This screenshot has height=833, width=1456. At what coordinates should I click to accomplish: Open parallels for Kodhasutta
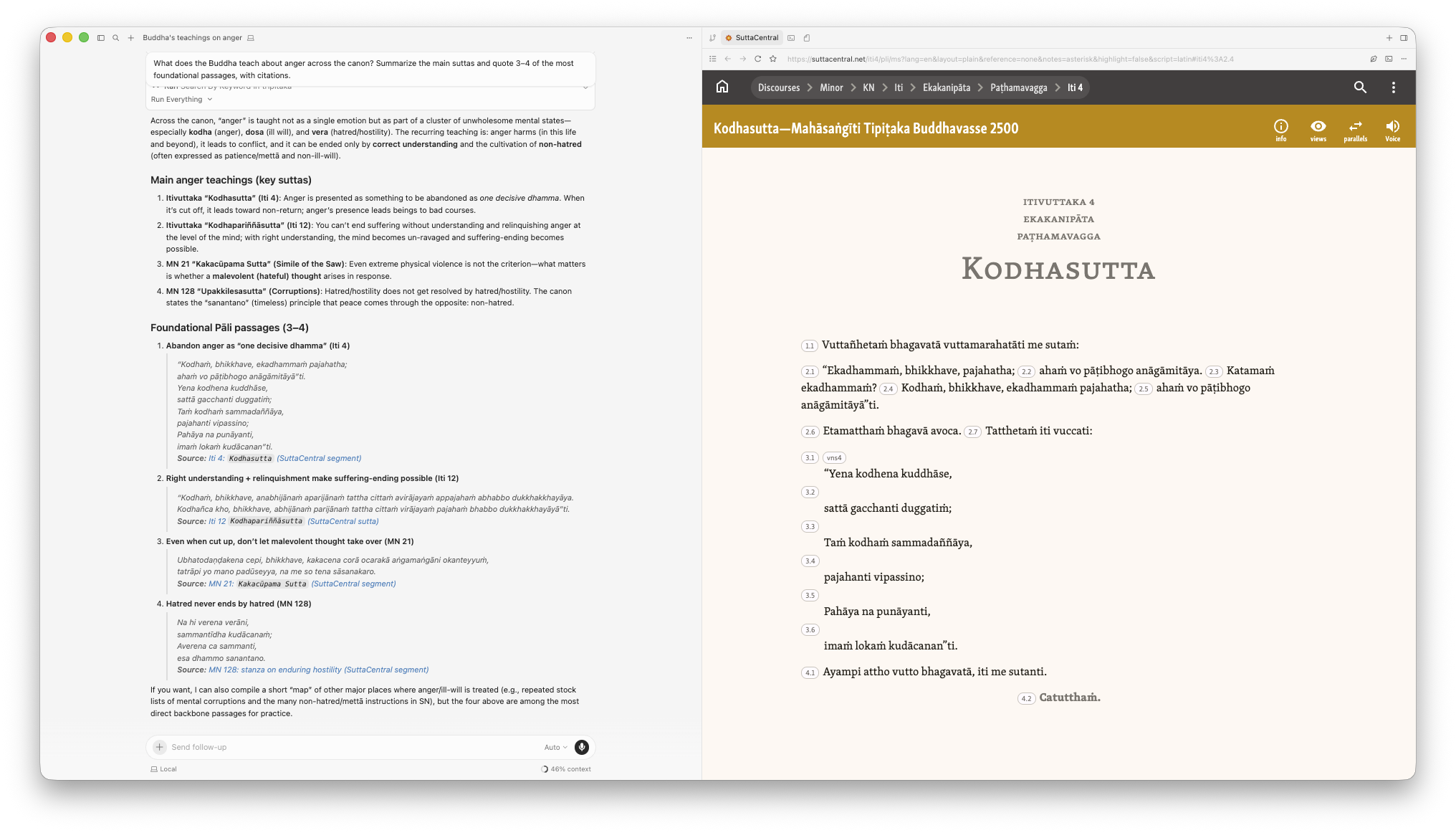[x=1355, y=130]
